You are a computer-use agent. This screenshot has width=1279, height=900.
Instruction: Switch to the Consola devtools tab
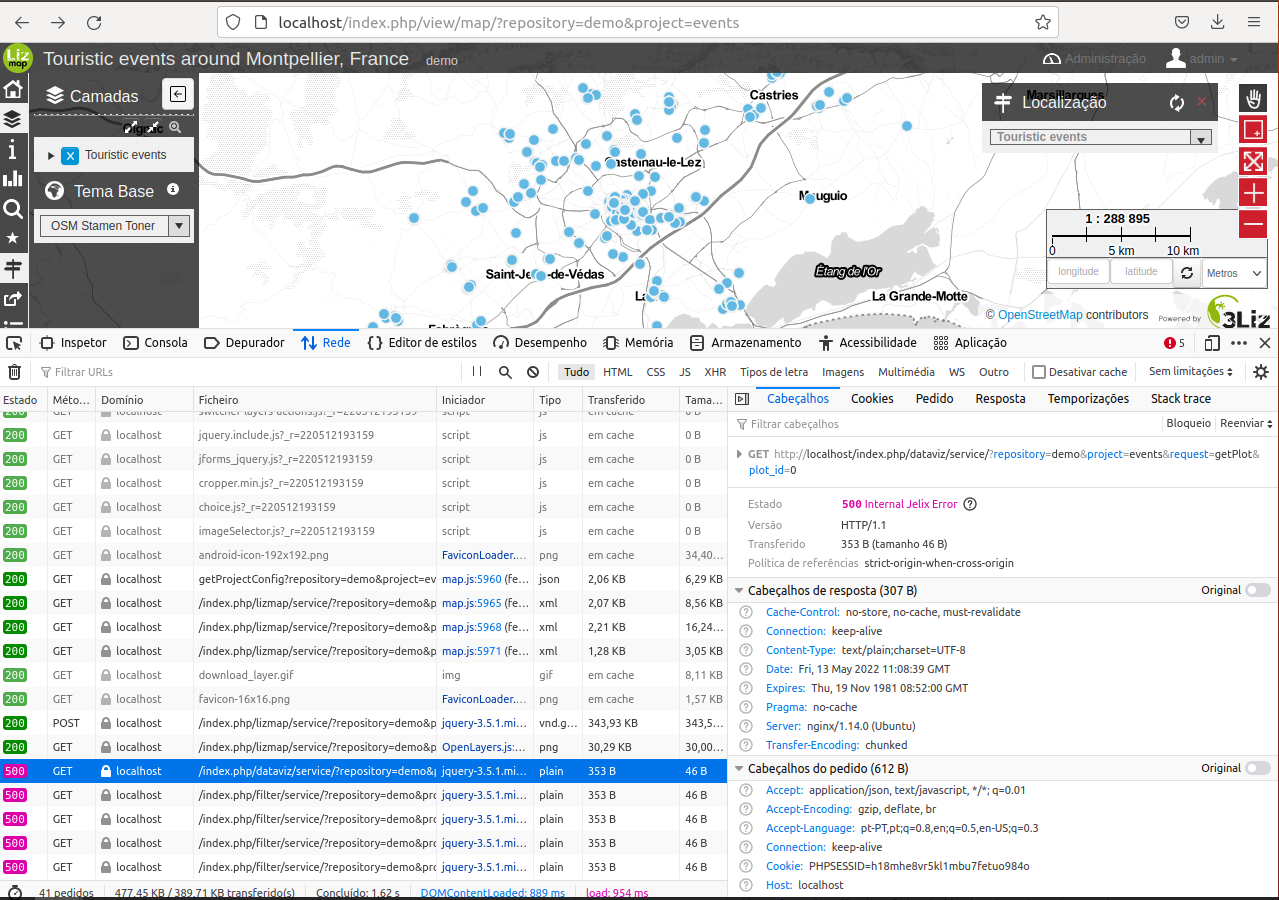(155, 342)
